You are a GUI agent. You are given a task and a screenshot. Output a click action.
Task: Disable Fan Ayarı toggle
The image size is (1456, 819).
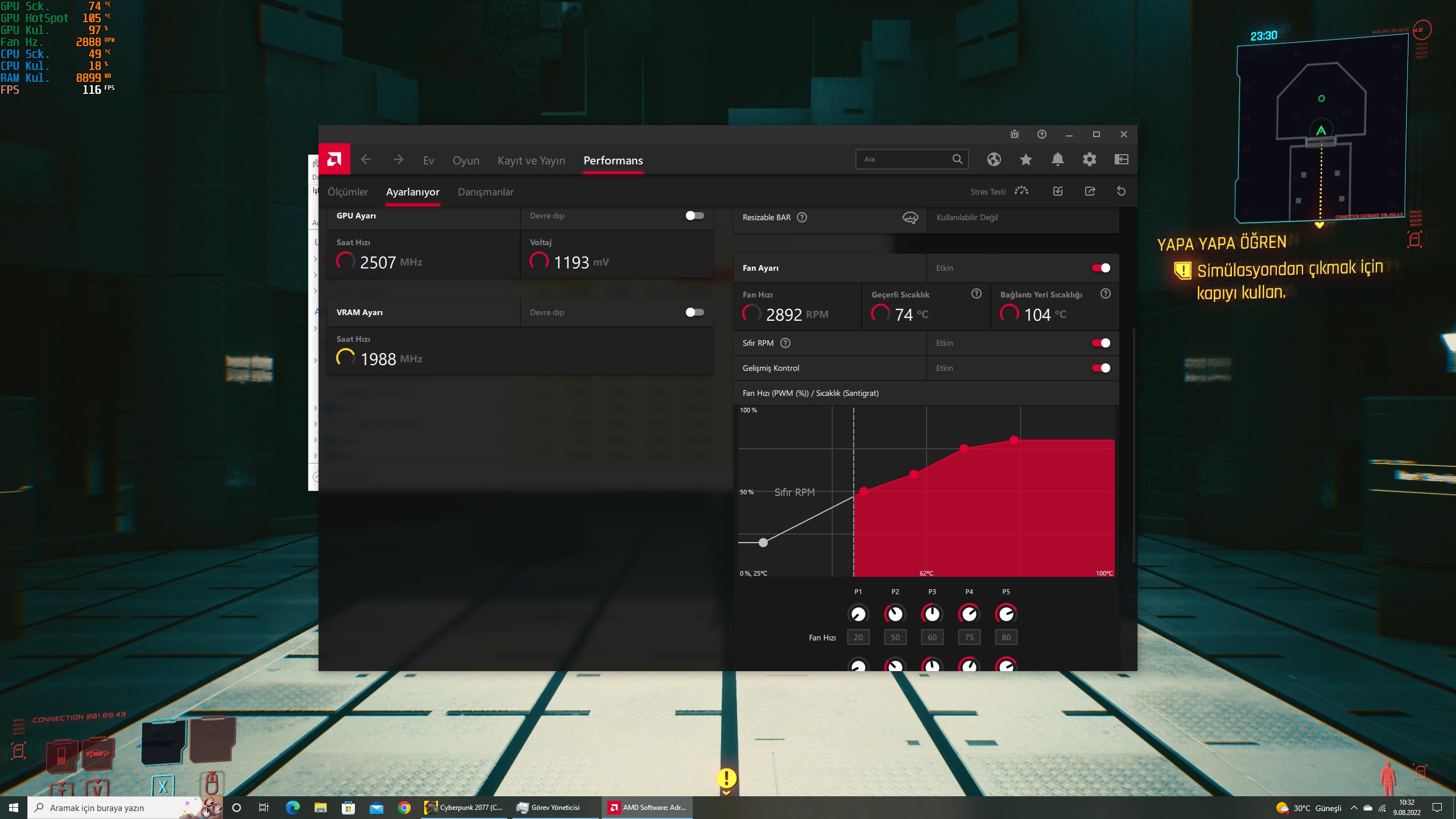coord(1101,268)
